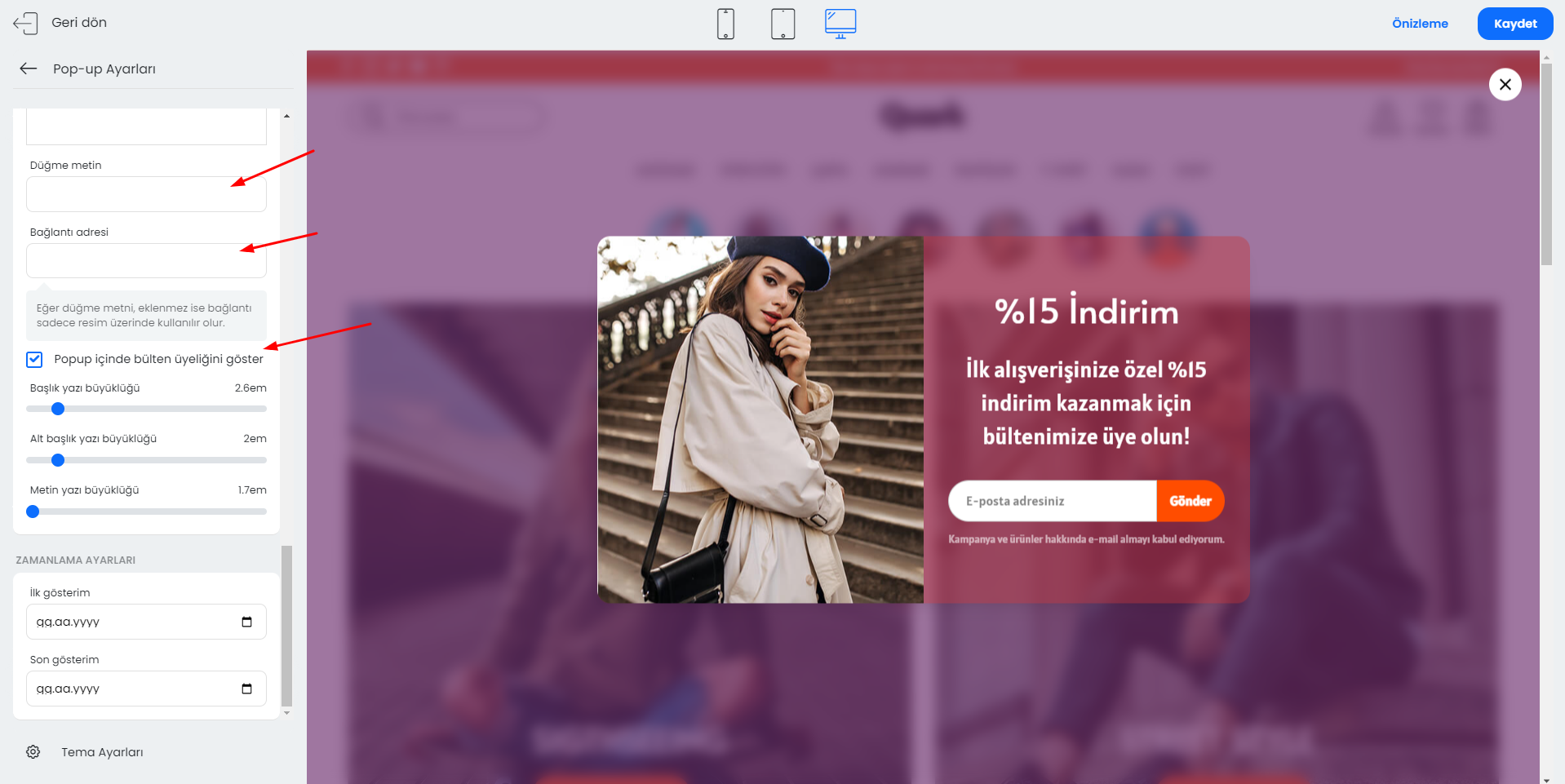Click E-posta adresiniz field in popup
The width and height of the screenshot is (1565, 784).
coord(1053,501)
